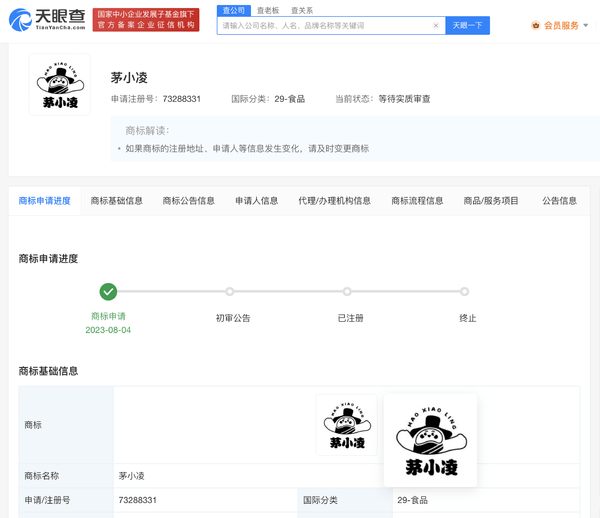The height and width of the screenshot is (518, 600).
Task: Click the crown membership icon
Action: coord(536,25)
